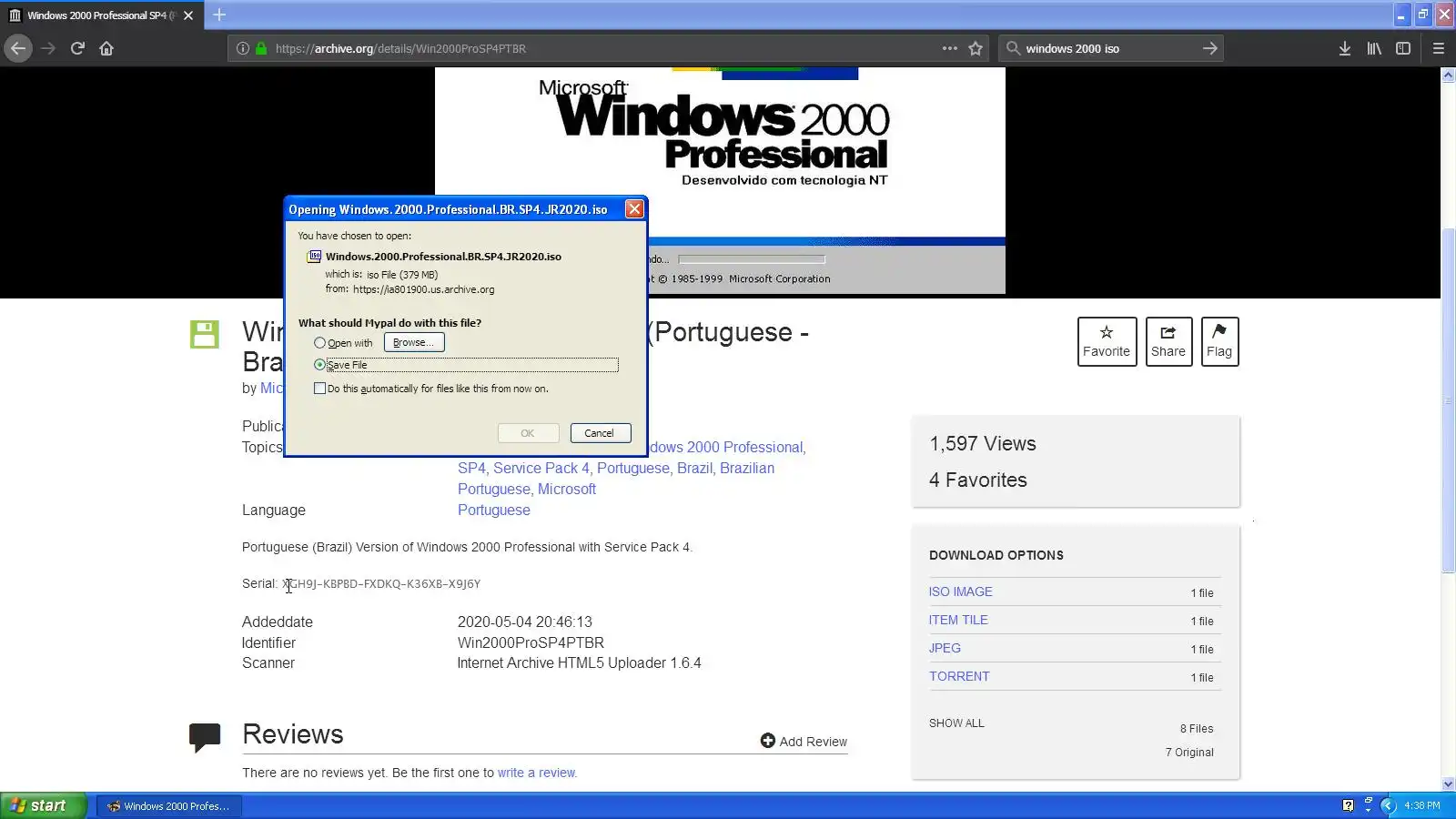This screenshot has width=1456, height=819.
Task: Close the Opening file dialog
Action: (x=634, y=209)
